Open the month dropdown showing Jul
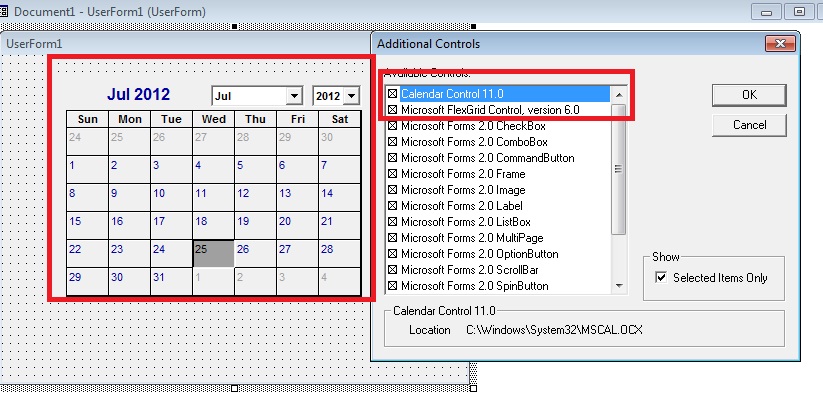Image resolution: width=823 pixels, height=401 pixels. point(294,96)
